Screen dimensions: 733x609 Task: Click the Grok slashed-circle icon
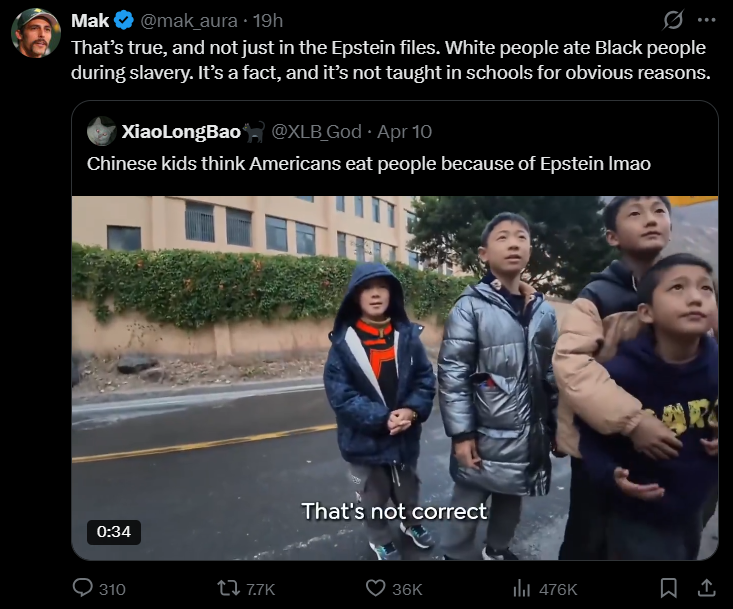tap(673, 20)
